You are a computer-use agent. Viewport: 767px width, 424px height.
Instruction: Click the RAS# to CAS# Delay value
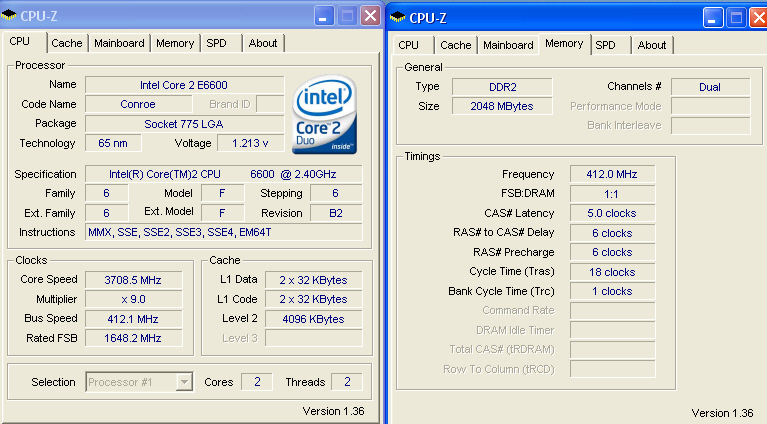[x=612, y=233]
